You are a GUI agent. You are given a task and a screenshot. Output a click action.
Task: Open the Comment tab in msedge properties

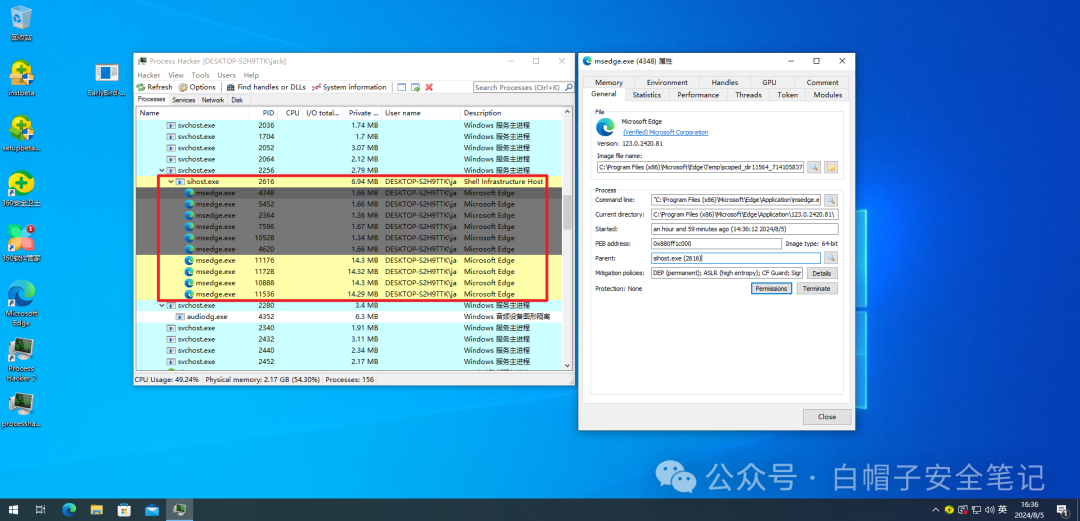click(x=822, y=82)
